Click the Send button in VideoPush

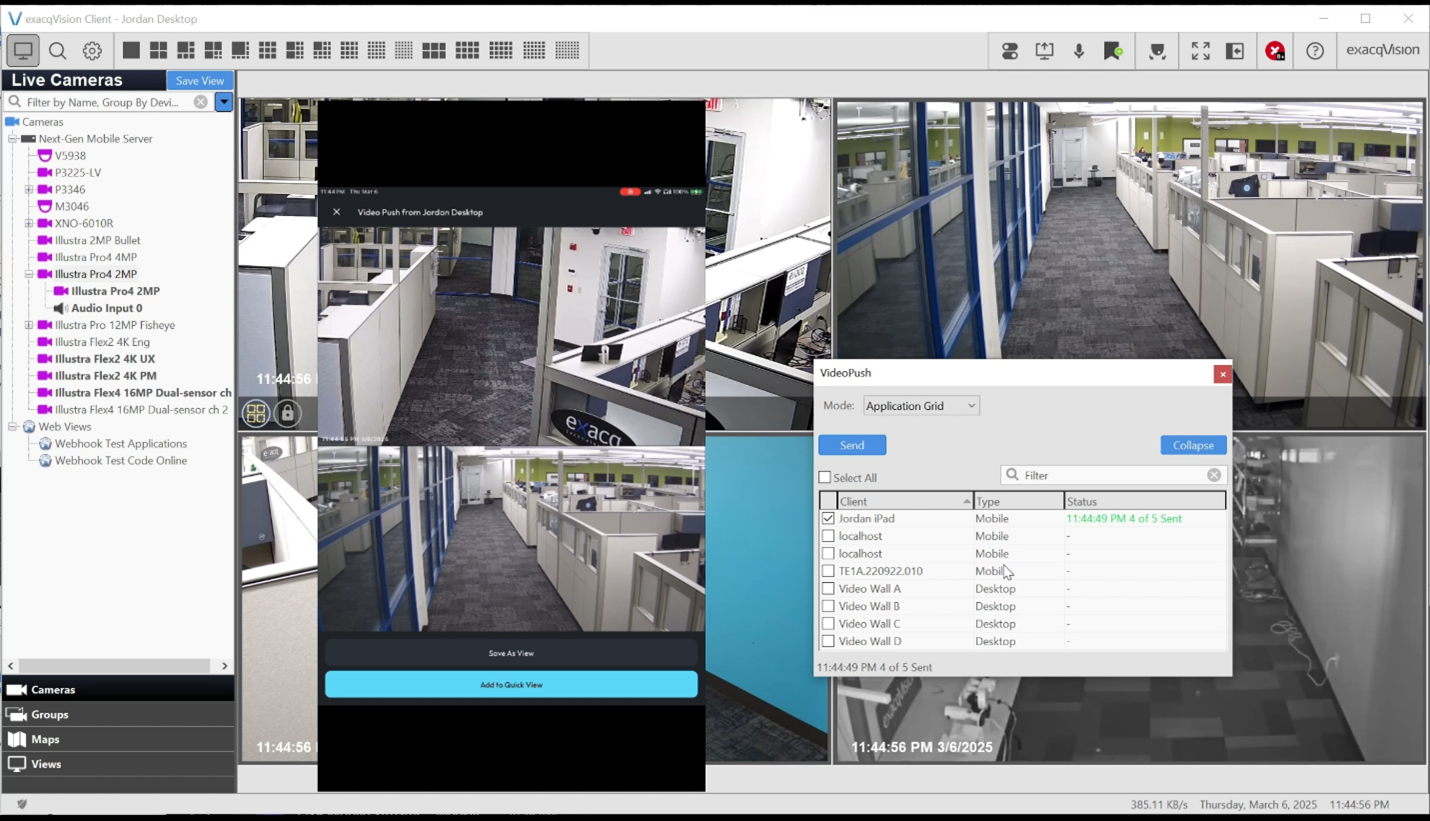click(x=852, y=445)
